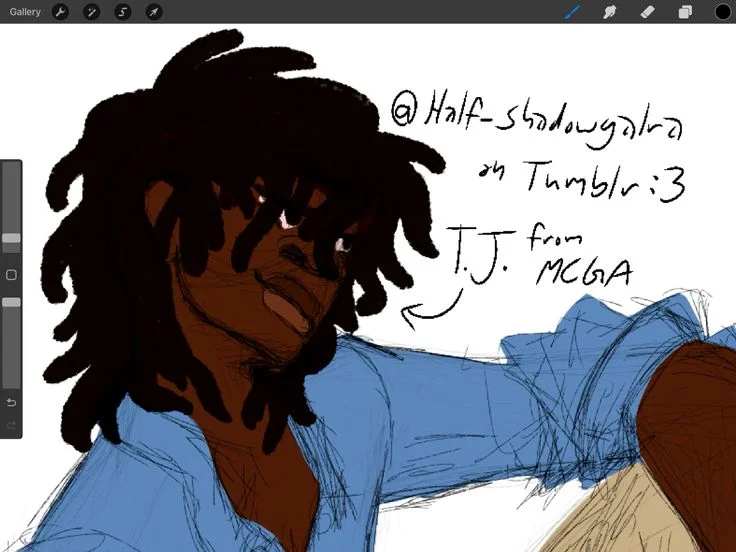Screen dimensions: 736x552
Task: Activate the Transform arrow tool
Action: point(154,12)
